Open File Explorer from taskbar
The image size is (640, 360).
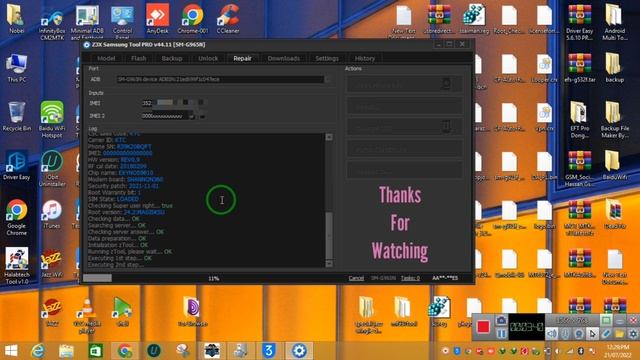[x=66, y=351]
